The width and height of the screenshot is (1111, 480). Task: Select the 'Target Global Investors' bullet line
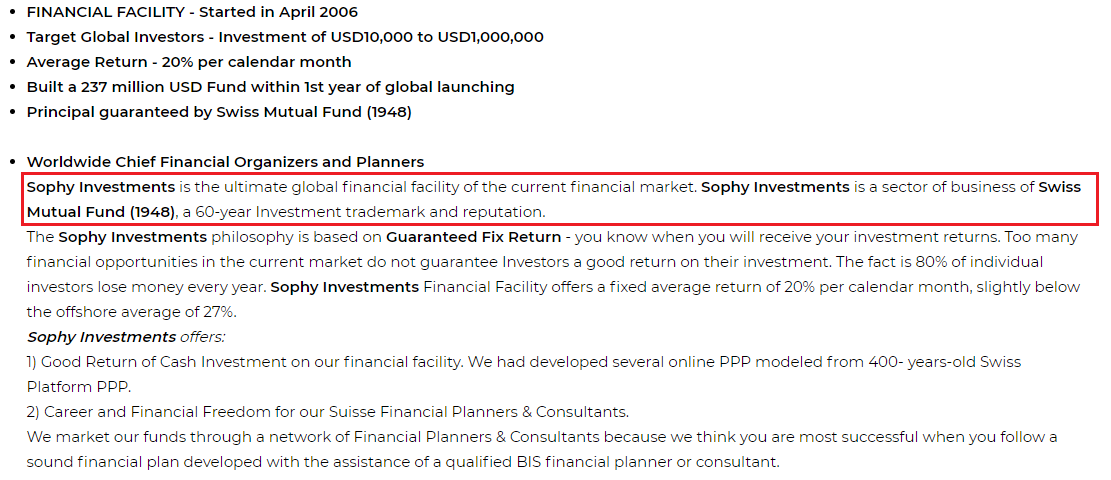coord(285,37)
